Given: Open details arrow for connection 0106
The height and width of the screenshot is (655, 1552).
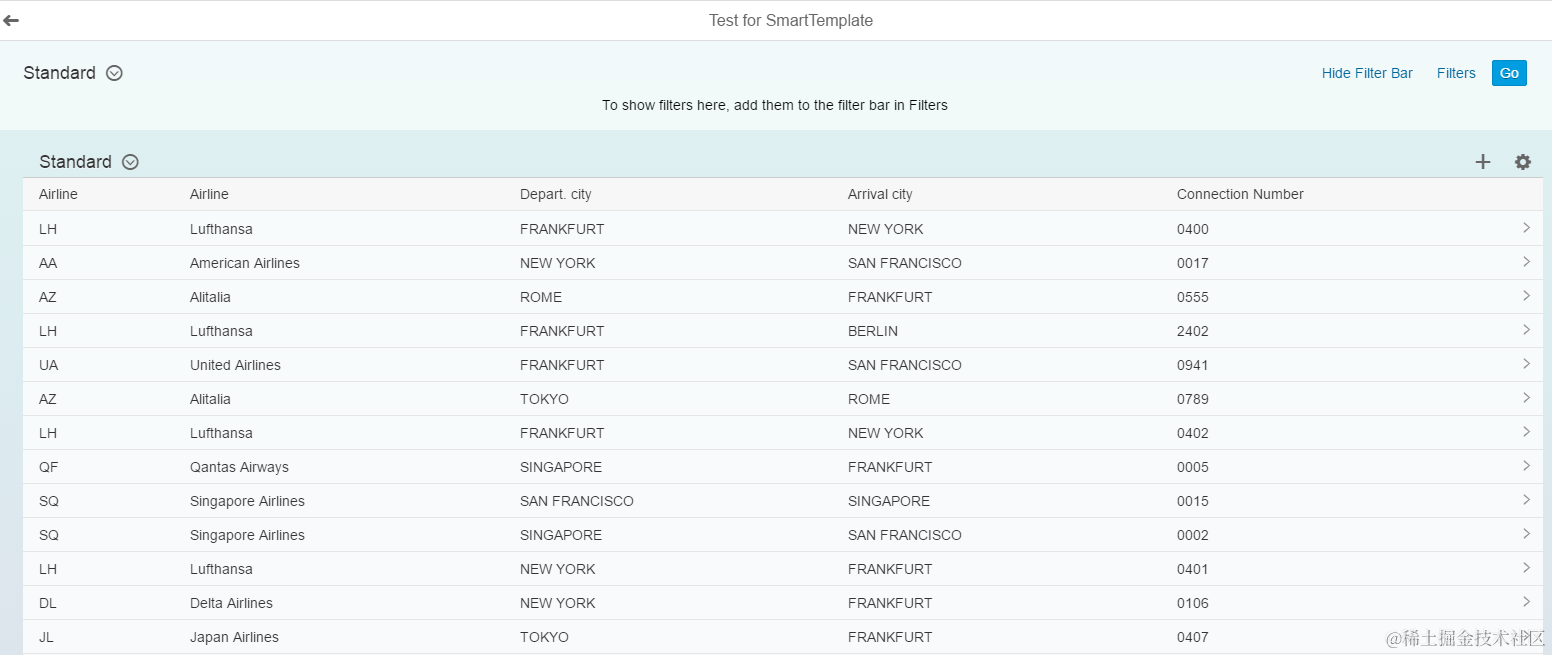Looking at the screenshot, I should point(1526,602).
